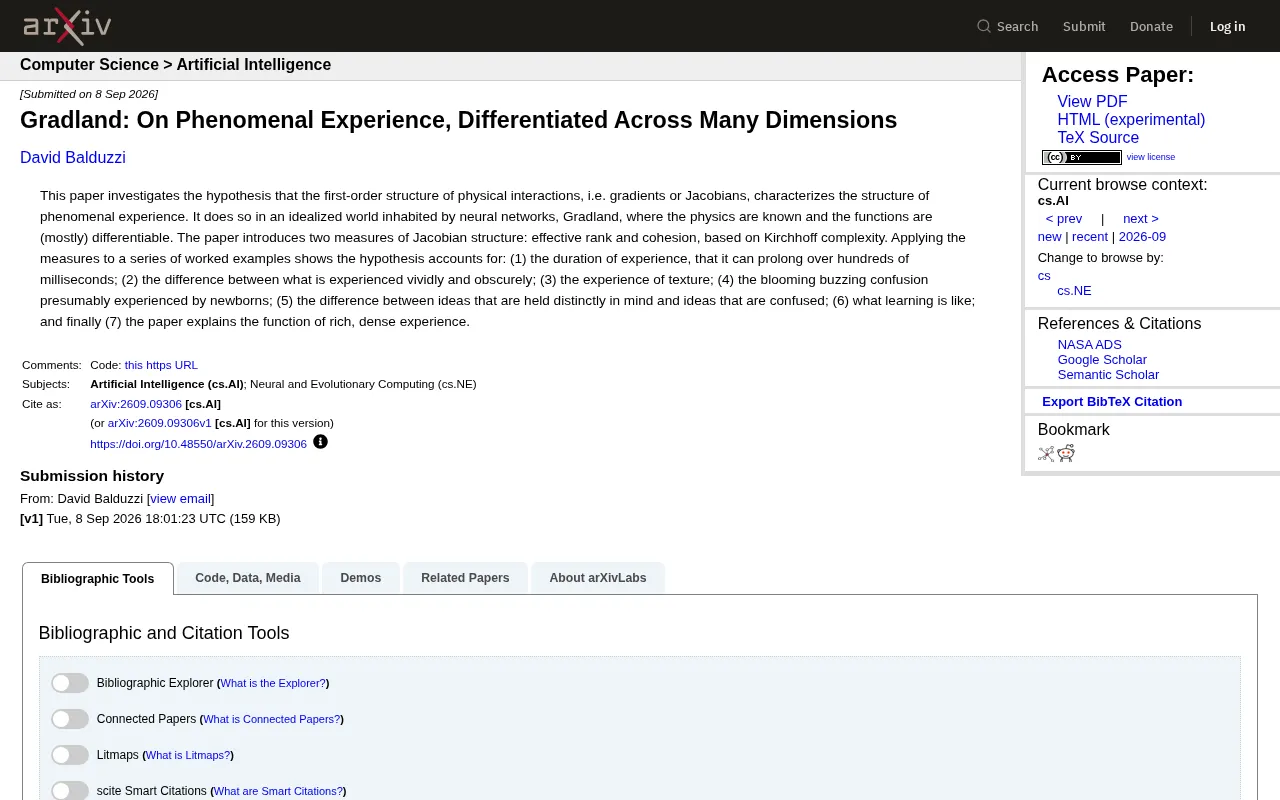1280x800 pixels.
Task: Click Export BibTeX Citation
Action: pyautogui.click(x=1112, y=402)
